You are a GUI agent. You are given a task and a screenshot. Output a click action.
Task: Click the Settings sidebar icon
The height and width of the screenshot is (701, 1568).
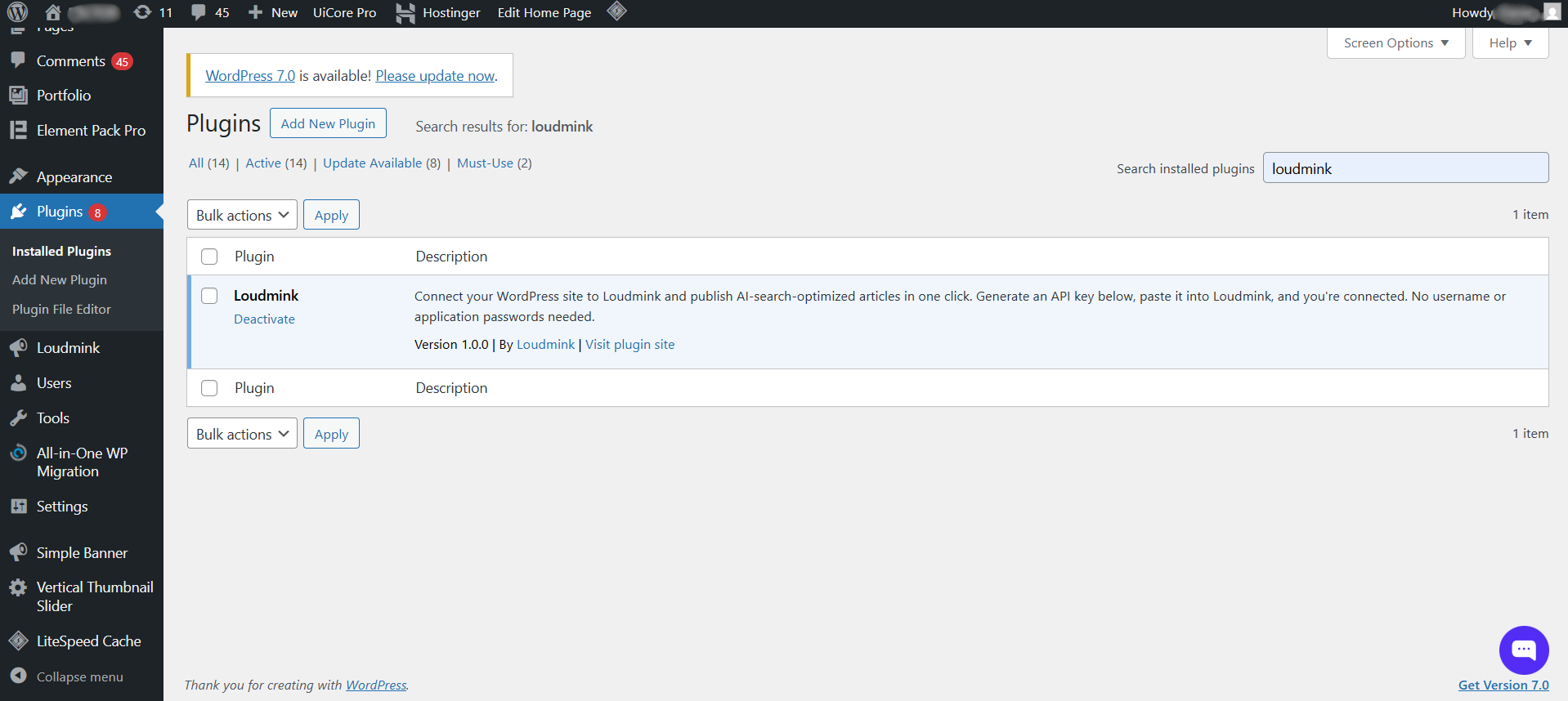click(18, 506)
